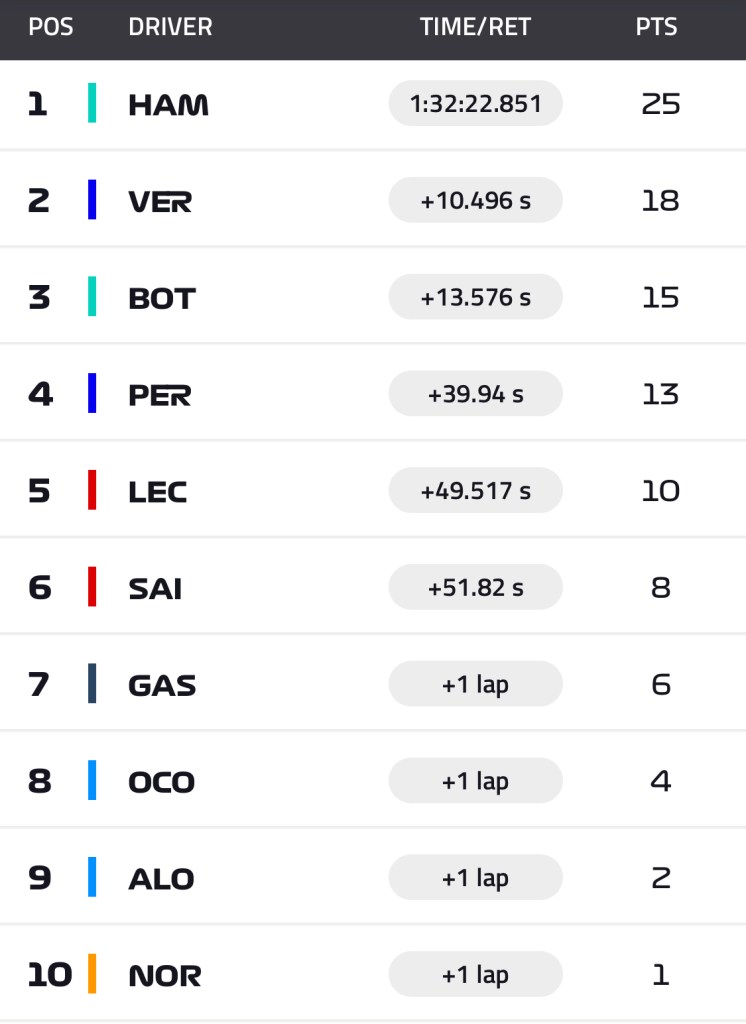Click HAM's winning time 1:32:22.851
Screen dimensions: 746x1024
click(x=475, y=104)
